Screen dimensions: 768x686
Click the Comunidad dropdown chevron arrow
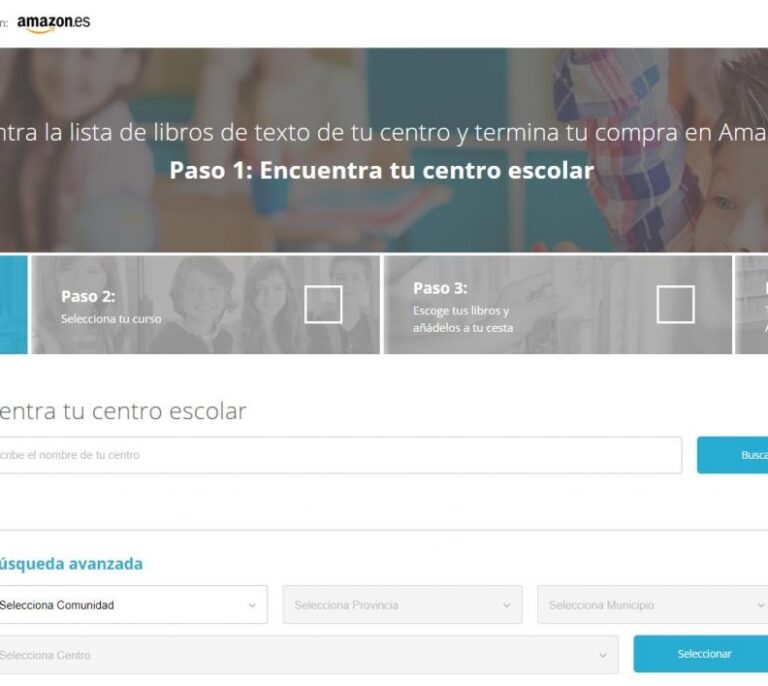click(x=252, y=605)
